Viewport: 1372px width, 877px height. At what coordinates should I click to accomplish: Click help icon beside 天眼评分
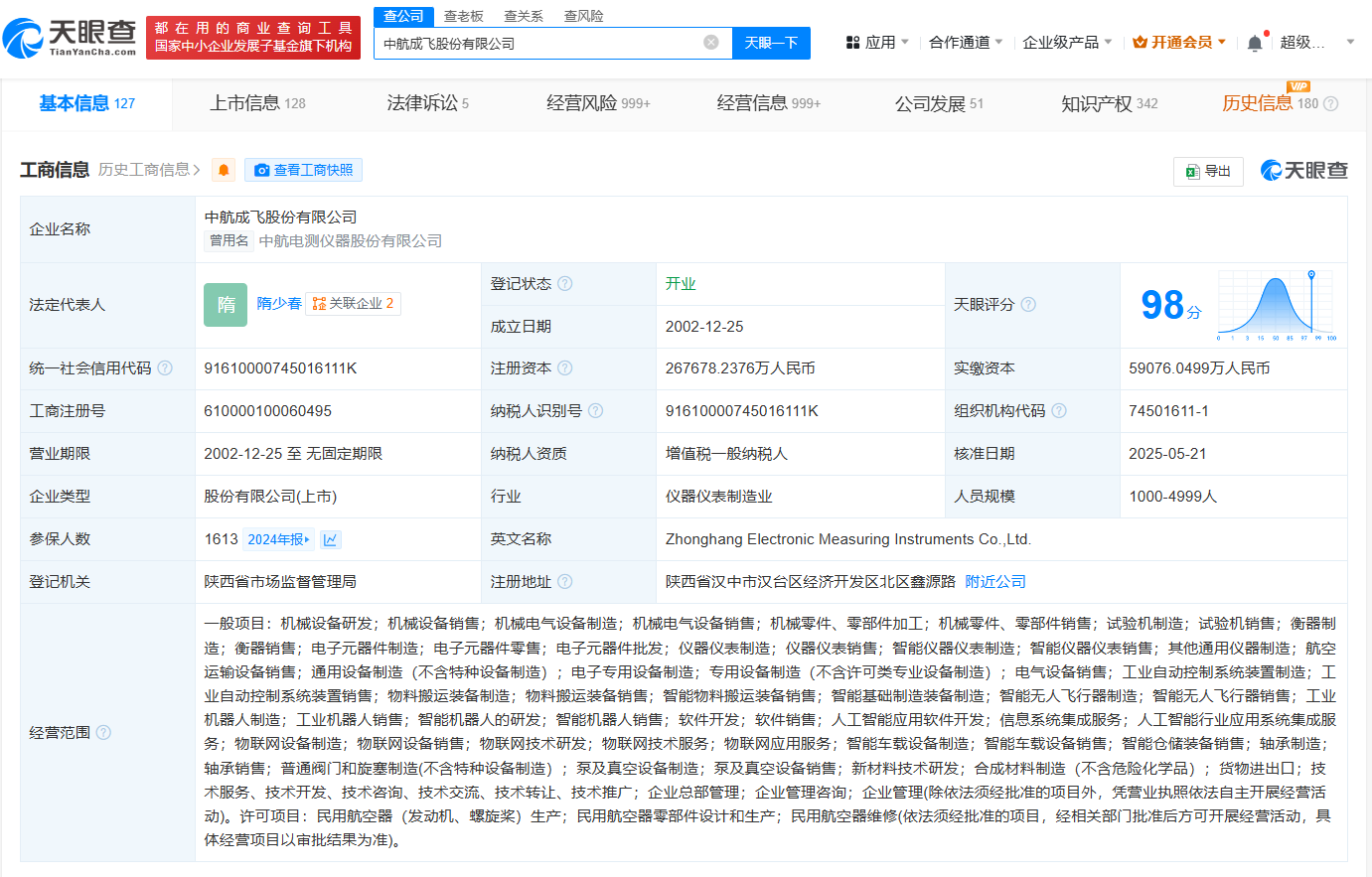click(x=1028, y=305)
